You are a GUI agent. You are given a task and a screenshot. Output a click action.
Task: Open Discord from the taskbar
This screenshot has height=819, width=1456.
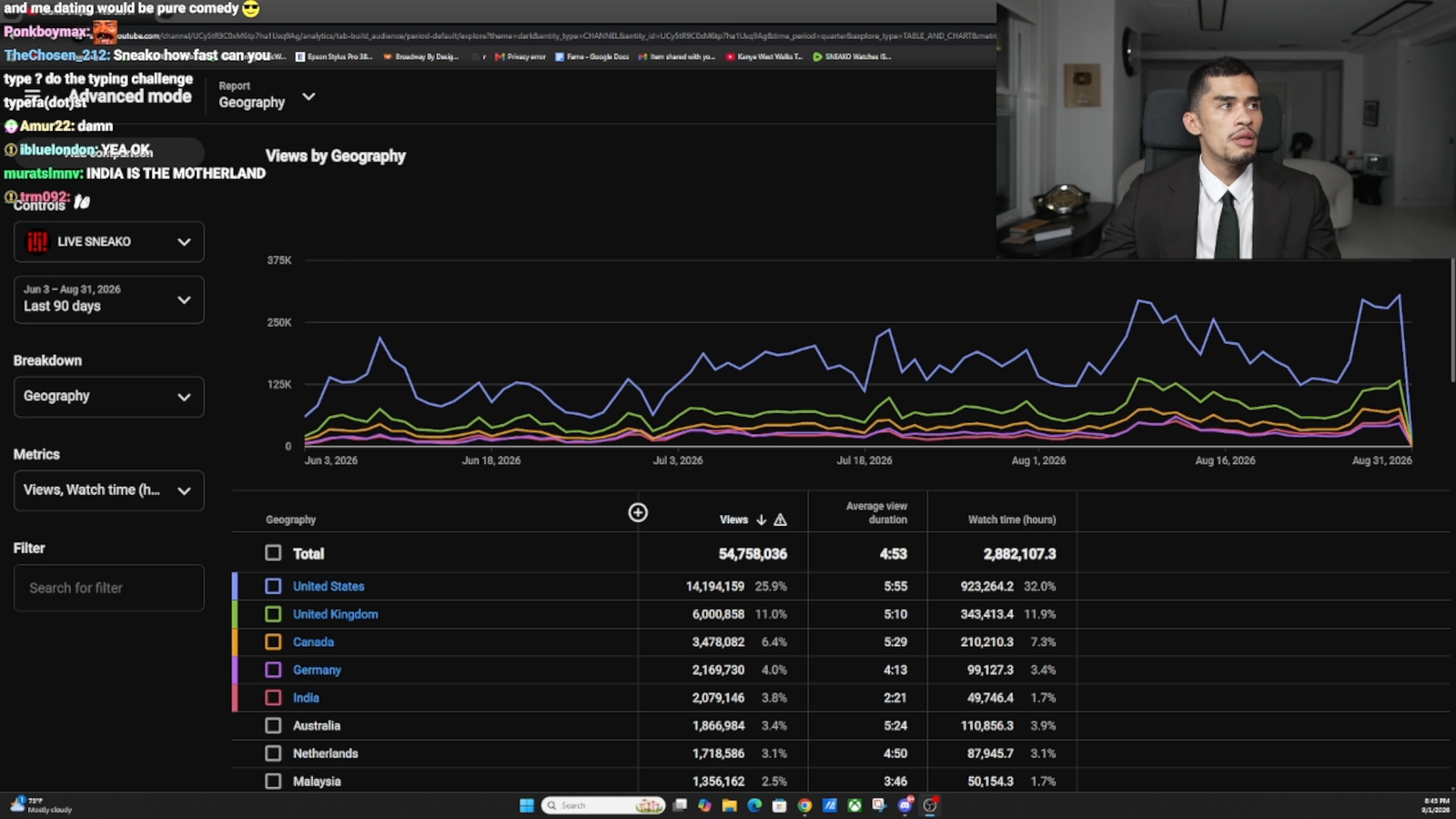905,805
